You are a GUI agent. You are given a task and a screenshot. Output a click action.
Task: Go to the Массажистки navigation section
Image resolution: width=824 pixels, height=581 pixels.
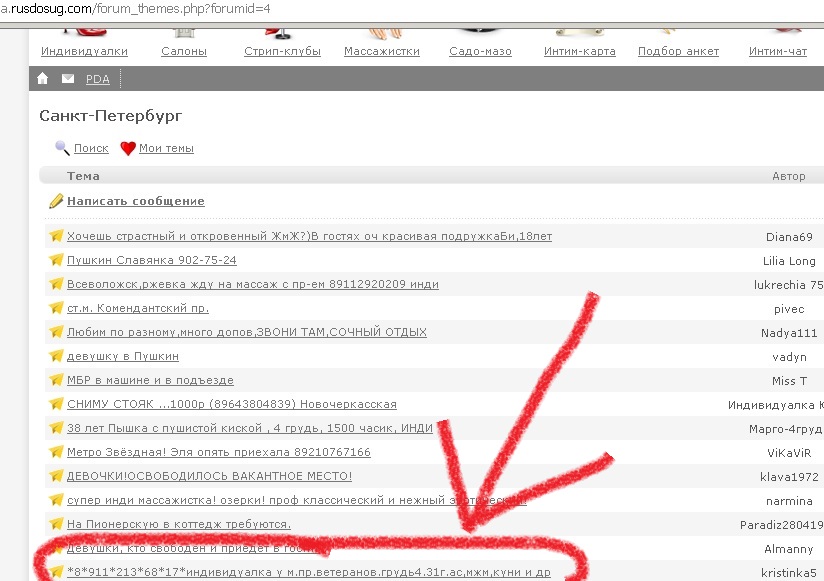[x=381, y=51]
